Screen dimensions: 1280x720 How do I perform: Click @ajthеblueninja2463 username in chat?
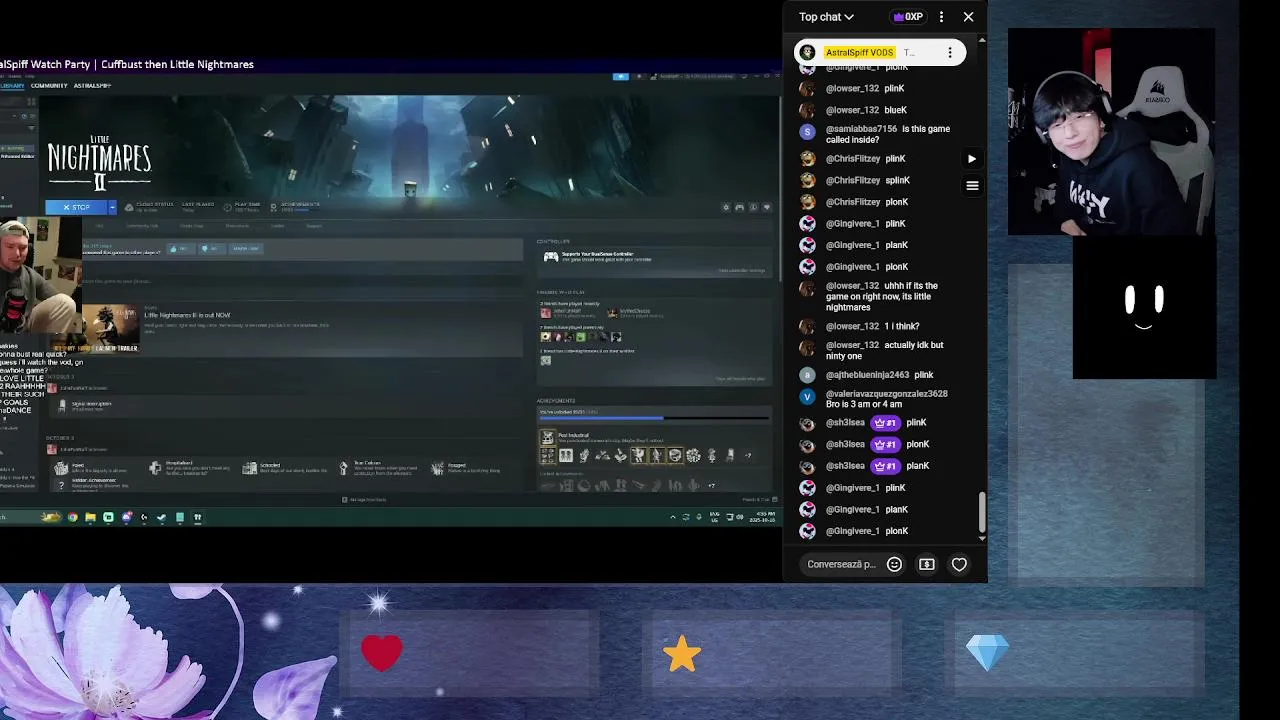867,375
